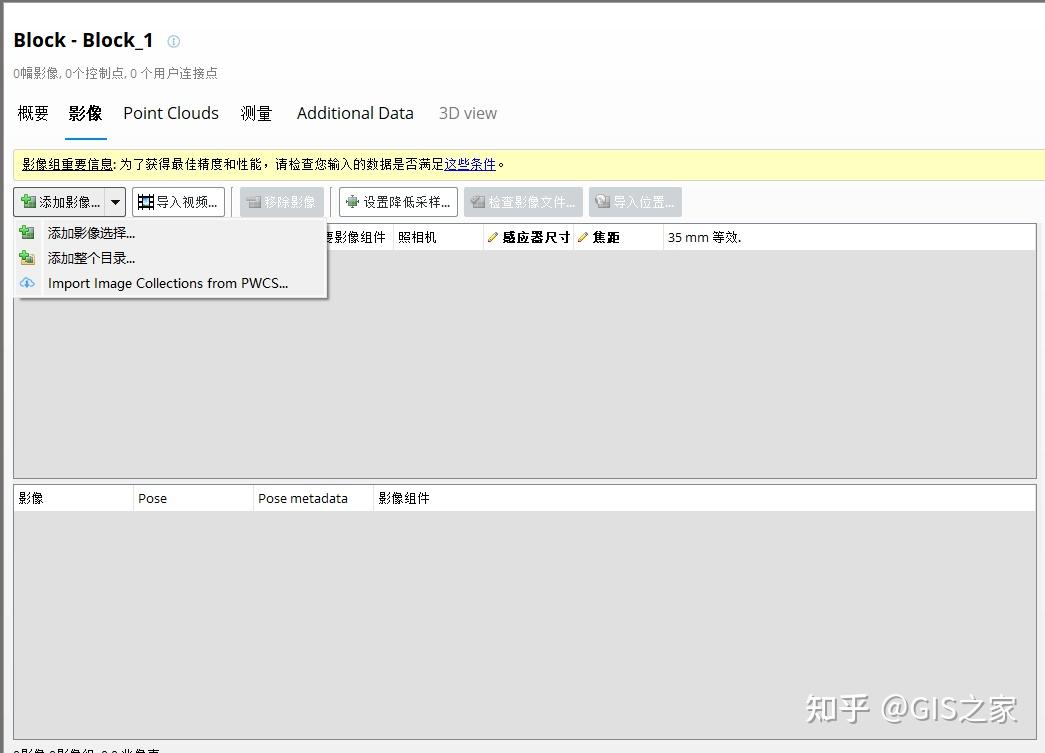Click the Set Downsampling (设置降低采样) icon

pyautogui.click(x=351, y=201)
